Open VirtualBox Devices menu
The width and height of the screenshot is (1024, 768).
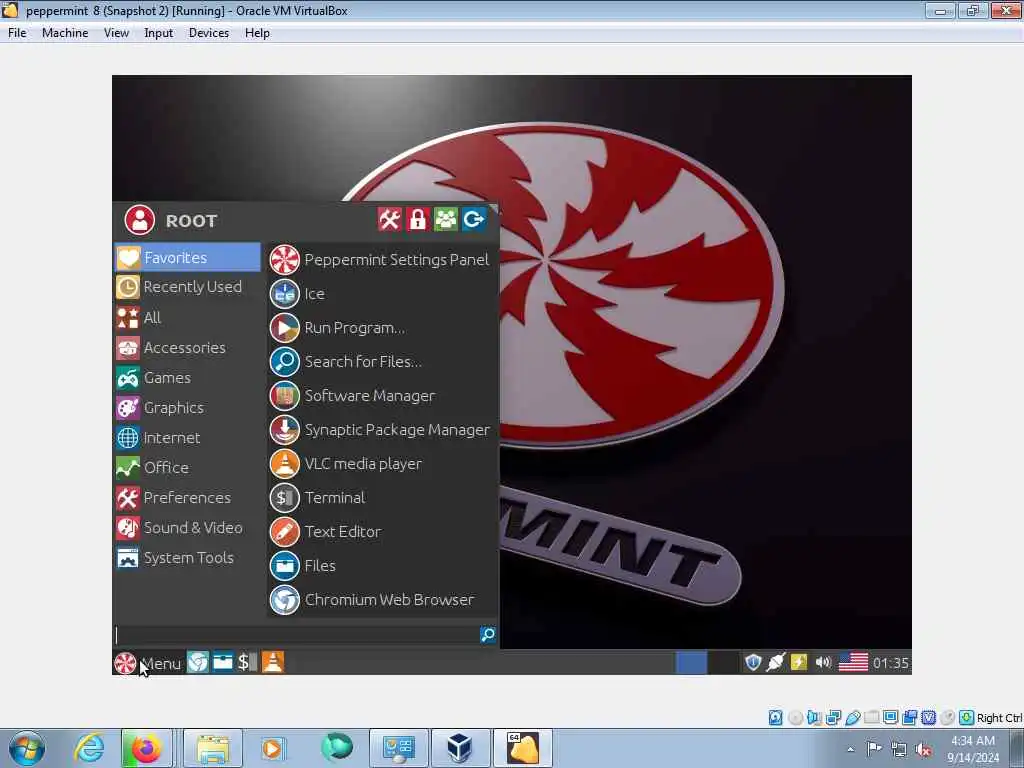209,33
